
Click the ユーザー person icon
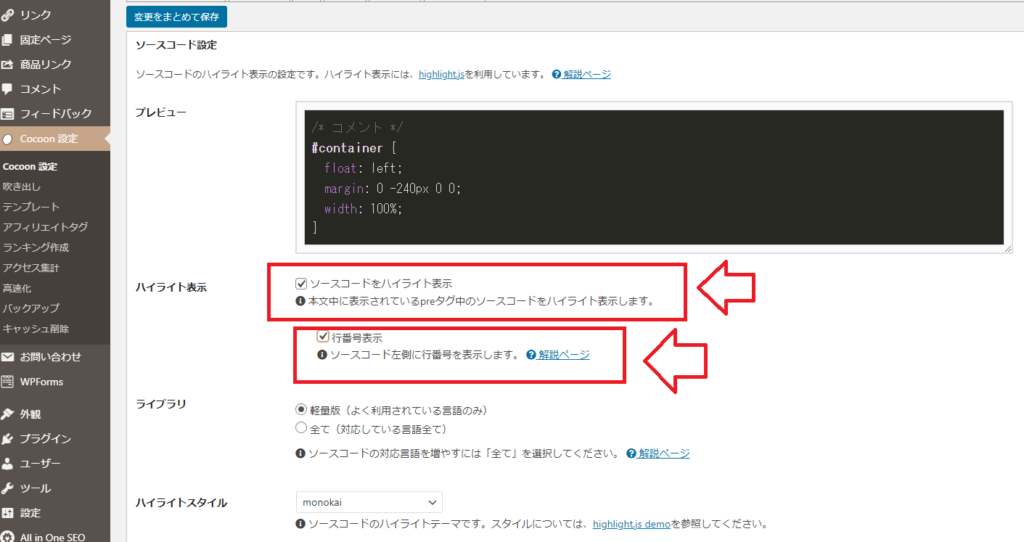[x=7, y=464]
